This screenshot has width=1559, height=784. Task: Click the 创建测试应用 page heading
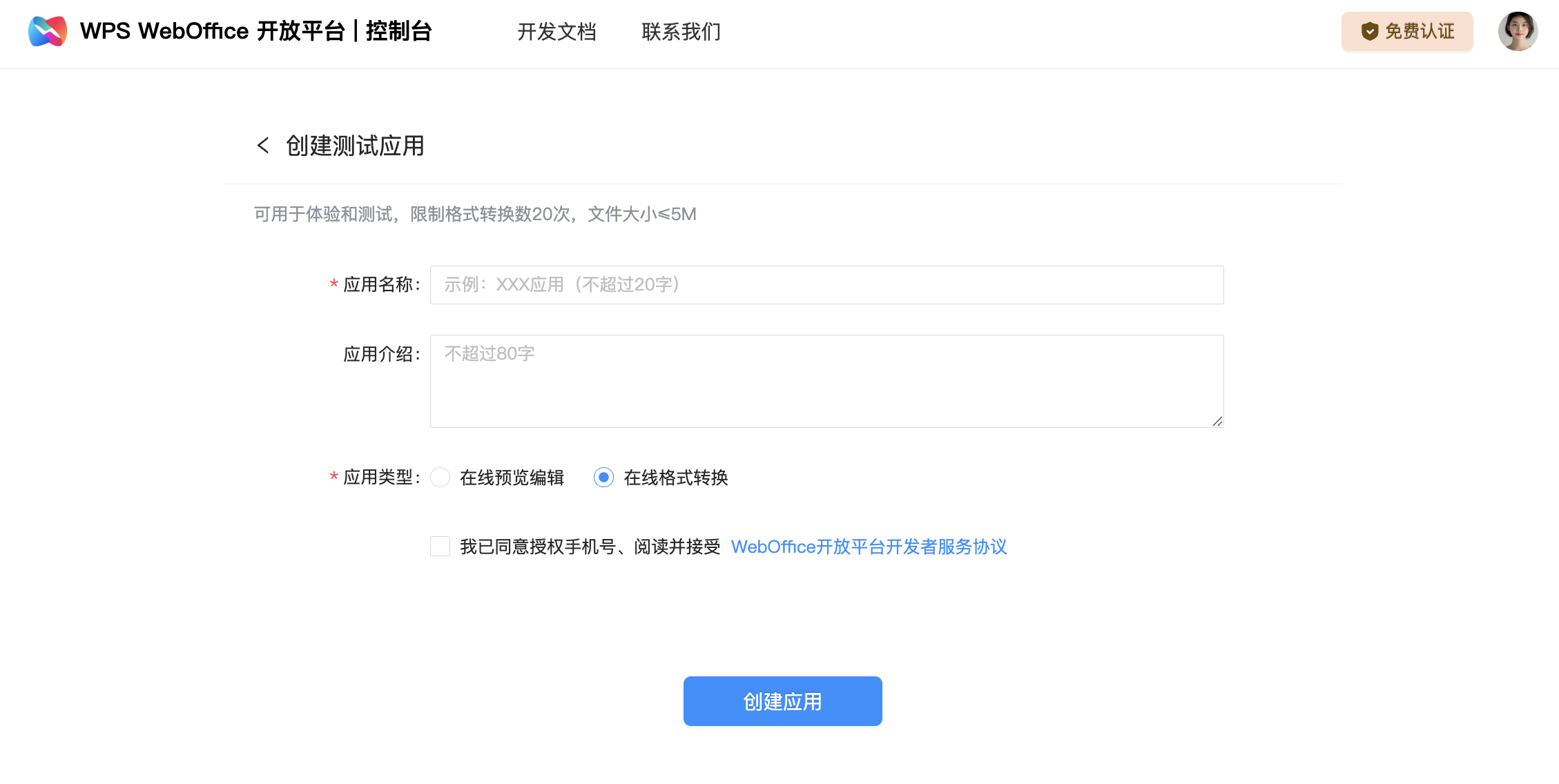355,146
